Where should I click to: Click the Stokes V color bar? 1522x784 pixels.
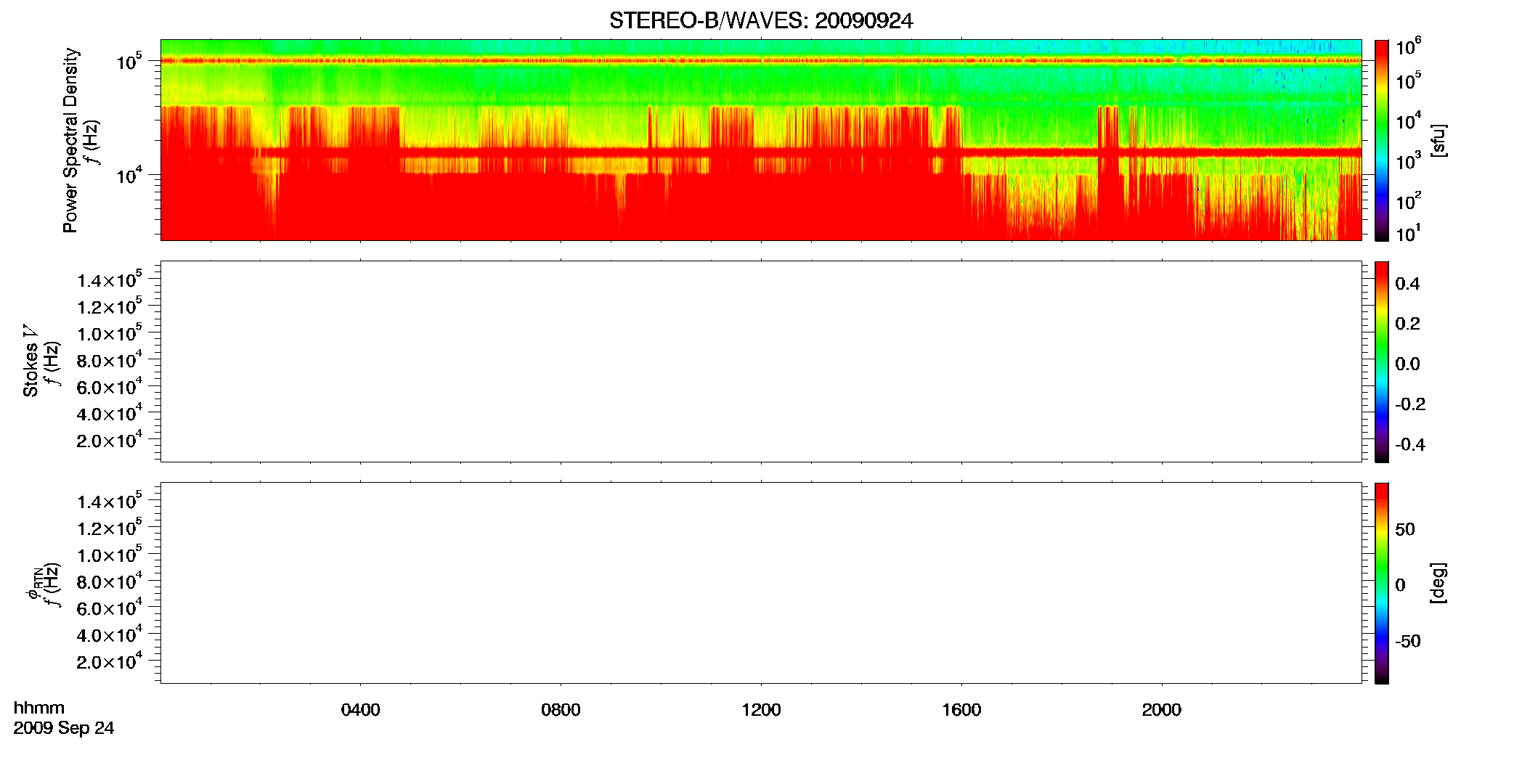(1381, 362)
